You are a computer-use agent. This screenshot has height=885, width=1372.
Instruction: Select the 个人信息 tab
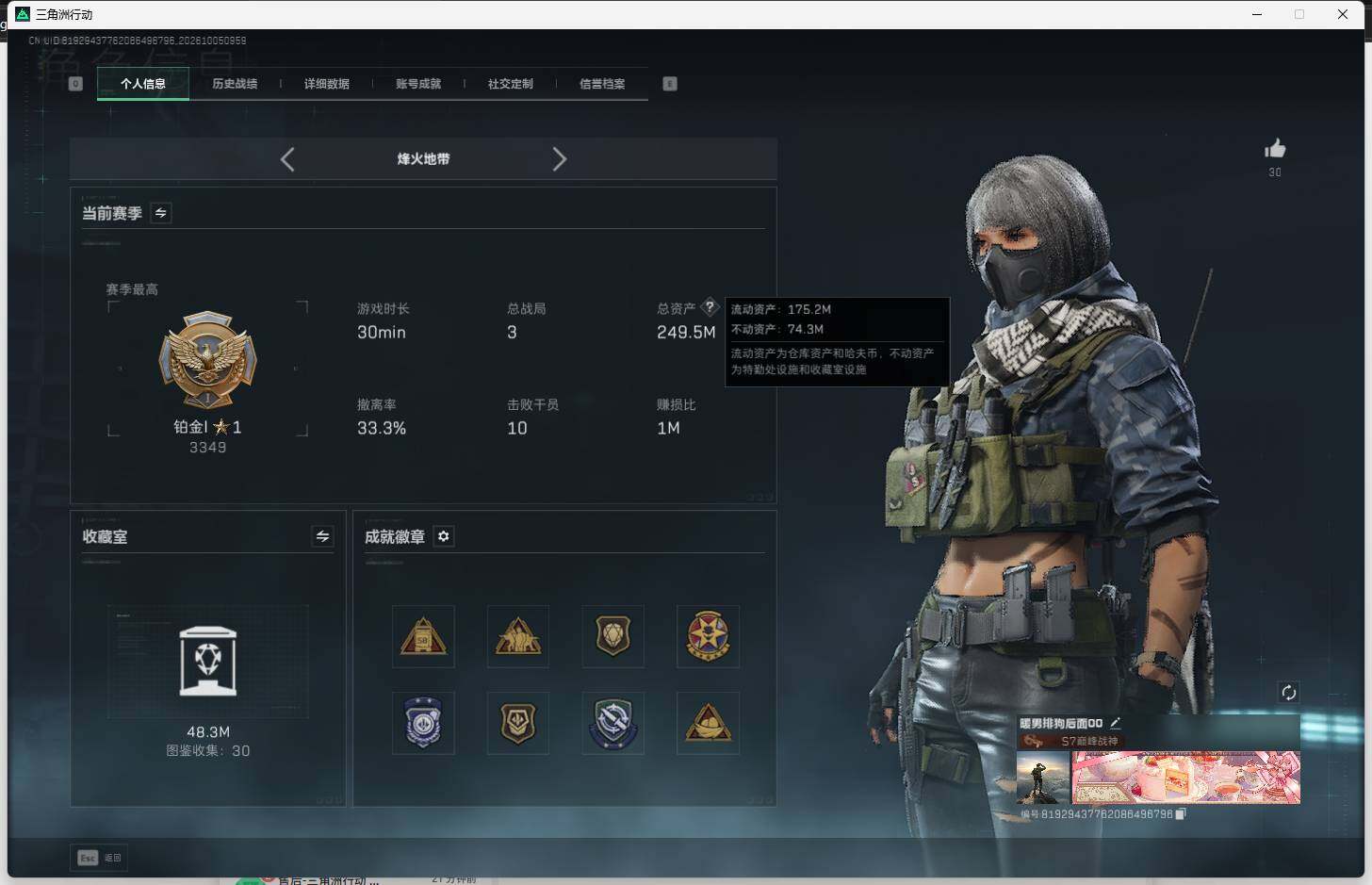(143, 84)
